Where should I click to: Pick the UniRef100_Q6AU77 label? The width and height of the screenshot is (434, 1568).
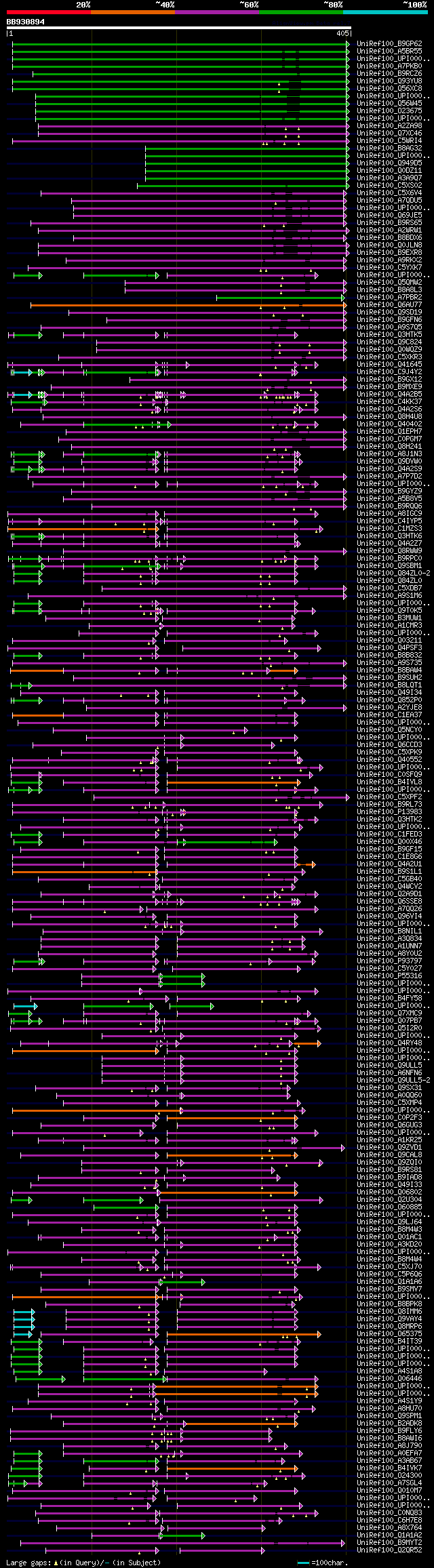pyautogui.click(x=389, y=304)
